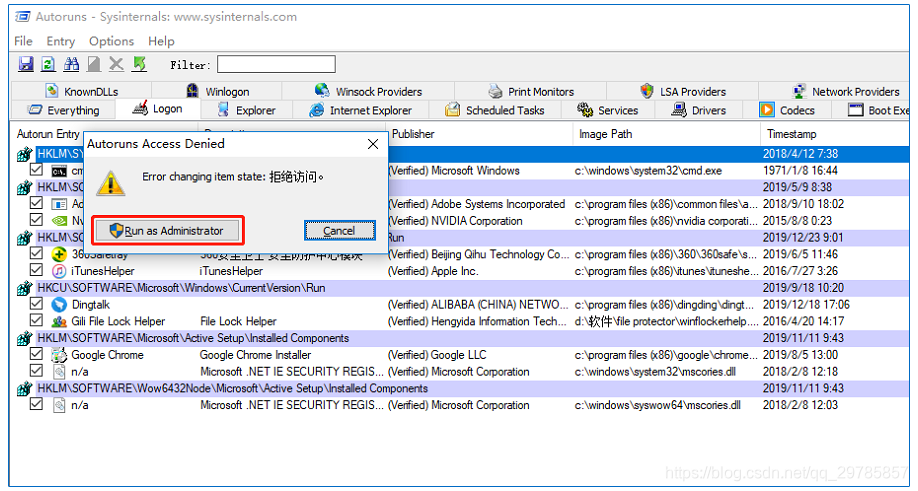Open the Help menu
Screen dimensions: 918x491
161,41
